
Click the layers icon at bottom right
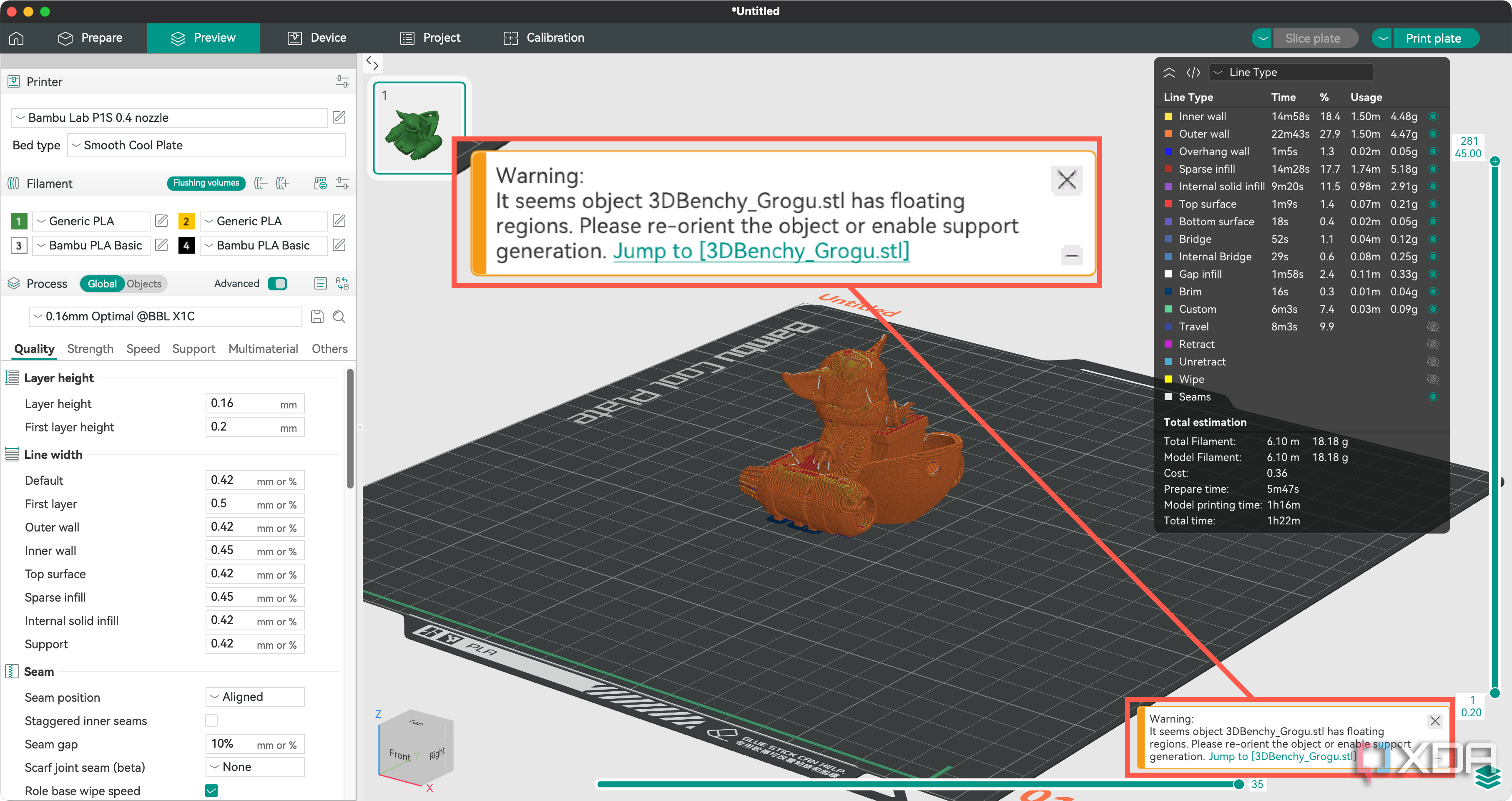(1487, 778)
